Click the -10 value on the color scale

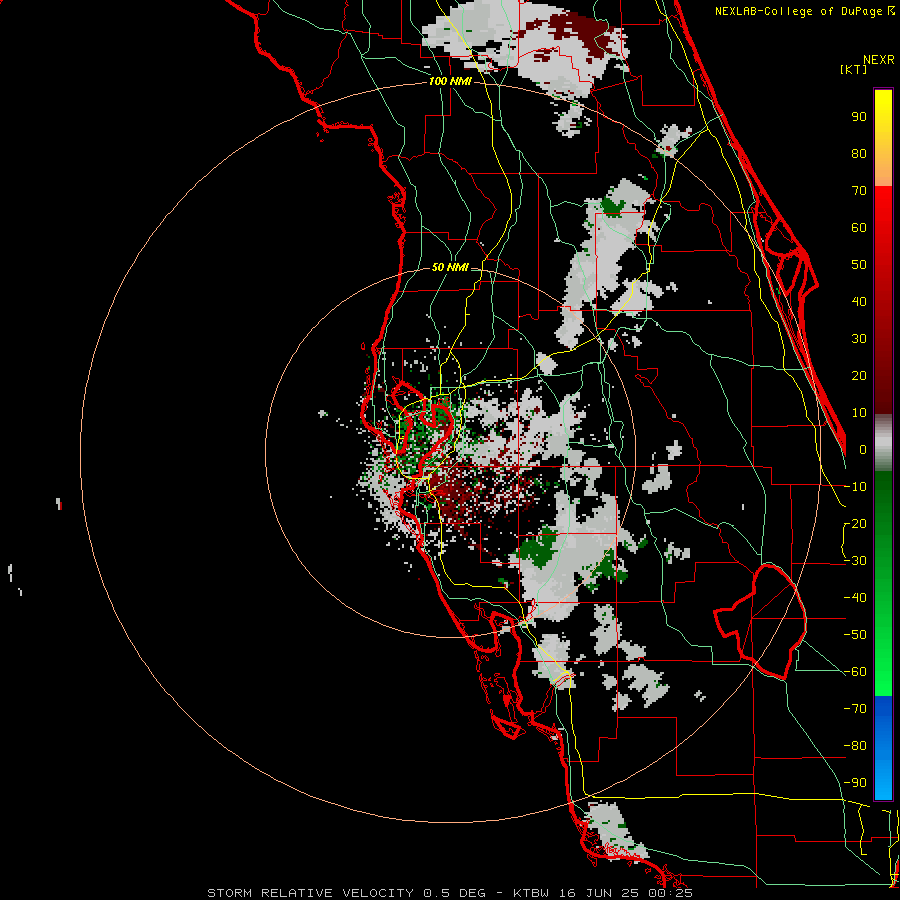856,487
